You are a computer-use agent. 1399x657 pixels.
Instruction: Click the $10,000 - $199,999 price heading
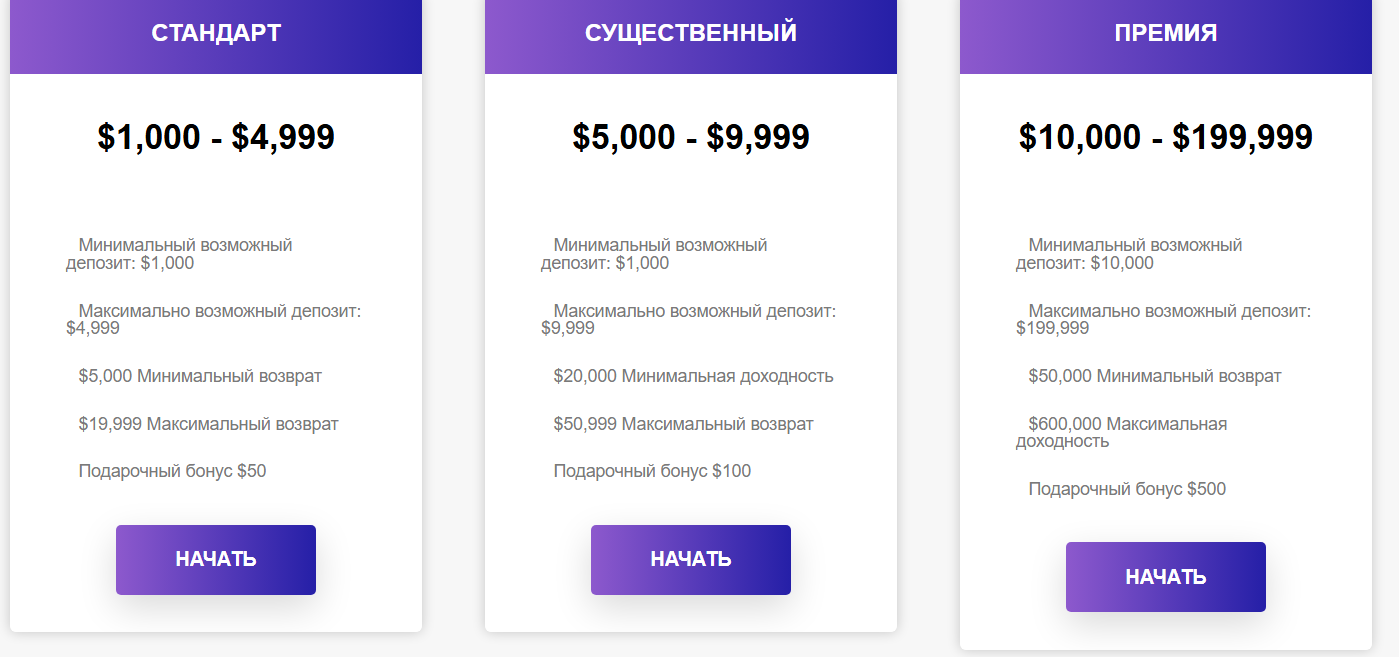tap(1166, 138)
